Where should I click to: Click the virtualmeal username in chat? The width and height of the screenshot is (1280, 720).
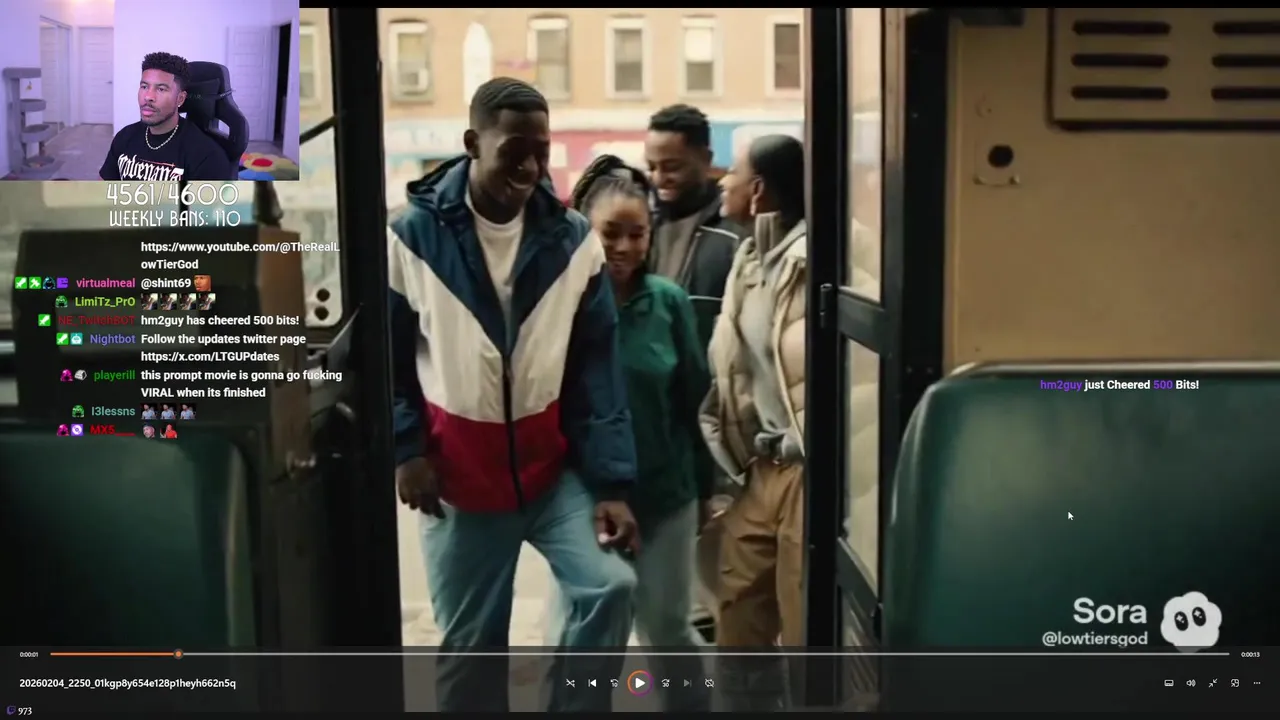[x=105, y=283]
